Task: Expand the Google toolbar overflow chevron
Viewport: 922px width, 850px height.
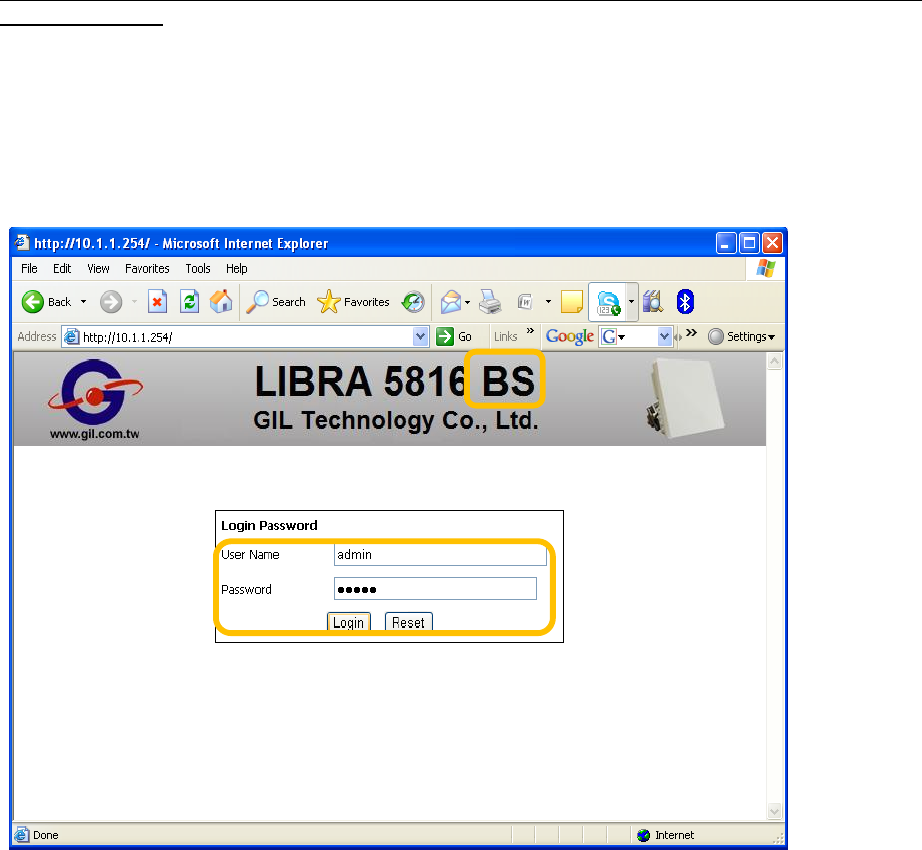Action: (692, 333)
